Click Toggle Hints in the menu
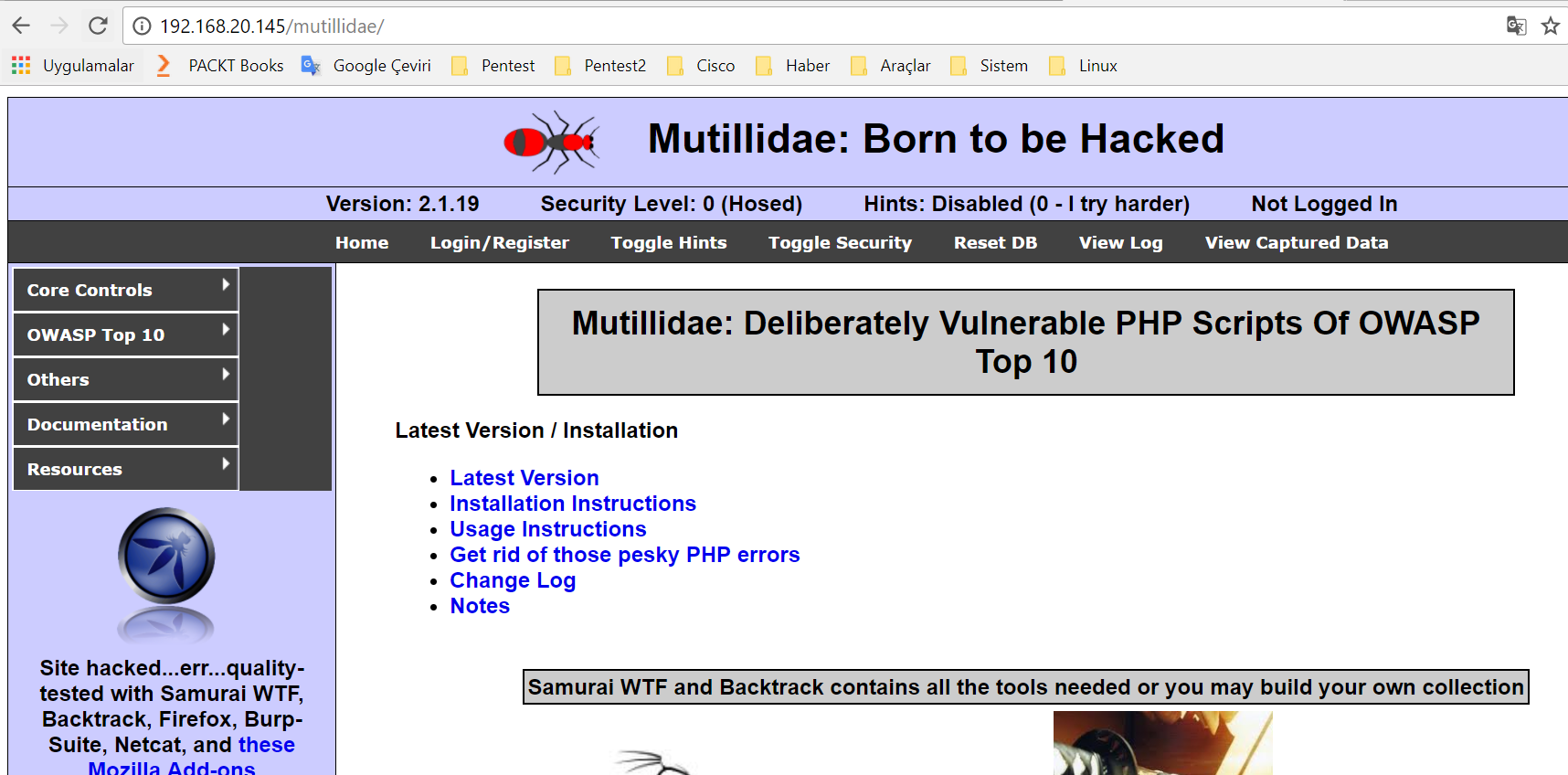This screenshot has width=1568, height=775. point(669,243)
